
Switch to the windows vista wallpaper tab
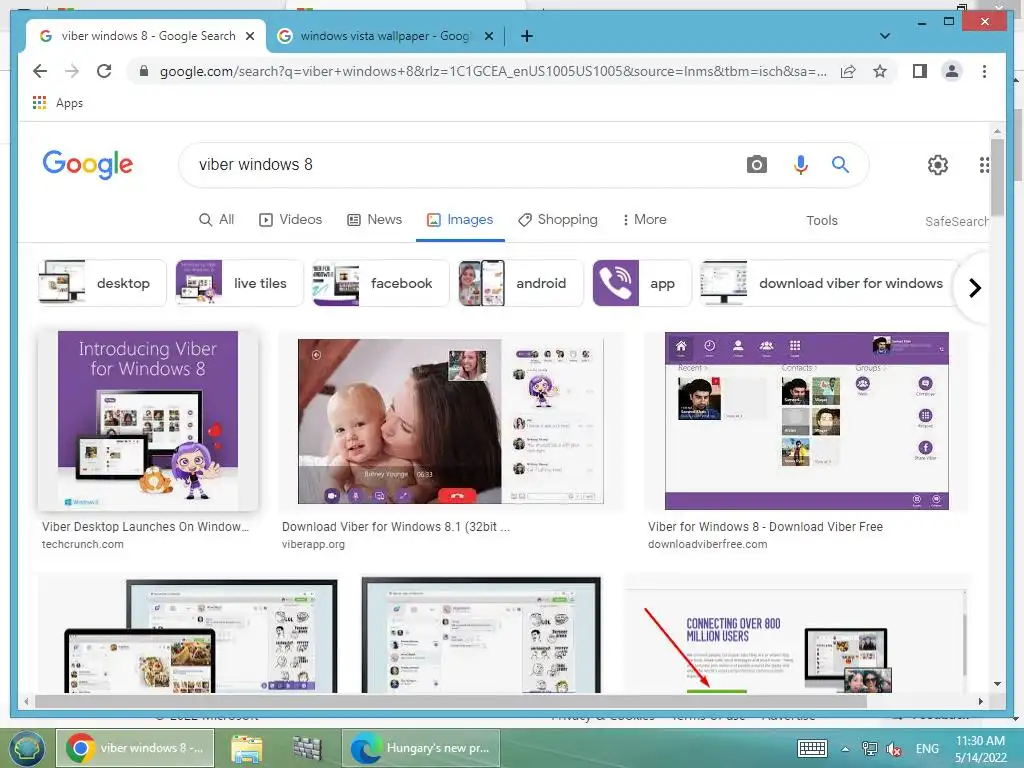[385, 36]
